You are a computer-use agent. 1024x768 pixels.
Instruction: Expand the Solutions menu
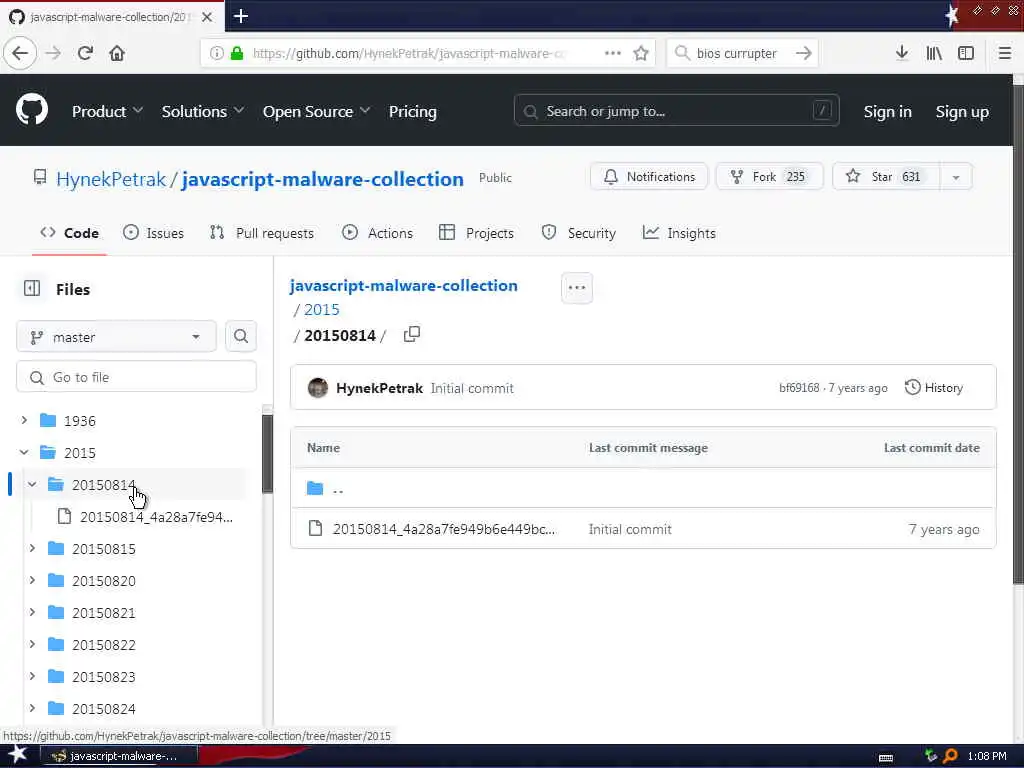pyautogui.click(x=202, y=112)
